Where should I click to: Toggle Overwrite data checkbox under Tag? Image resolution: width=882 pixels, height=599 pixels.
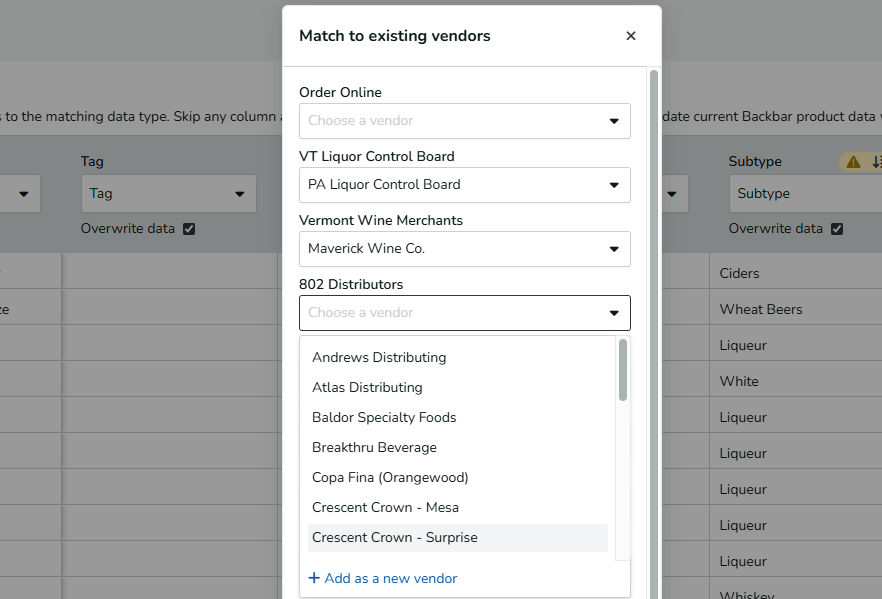(189, 229)
